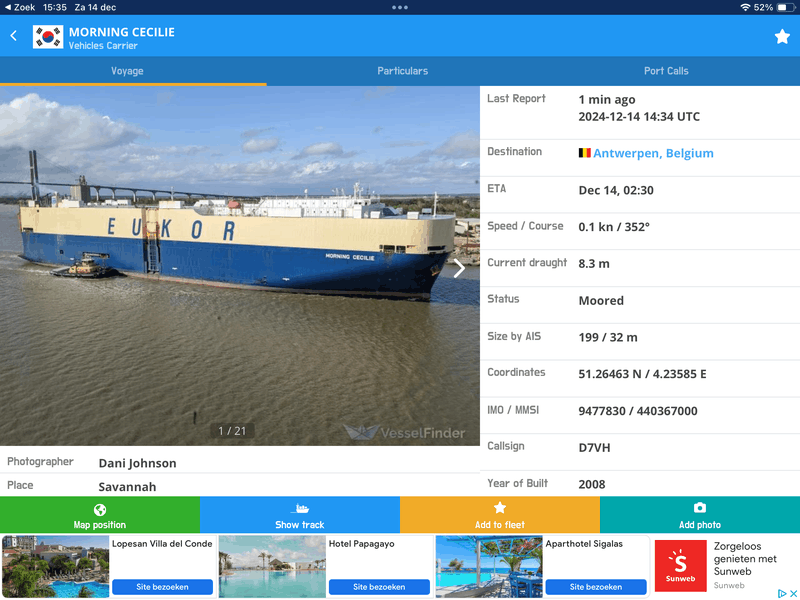Open the Lopesan Villa del Conde ad image

tap(56, 566)
